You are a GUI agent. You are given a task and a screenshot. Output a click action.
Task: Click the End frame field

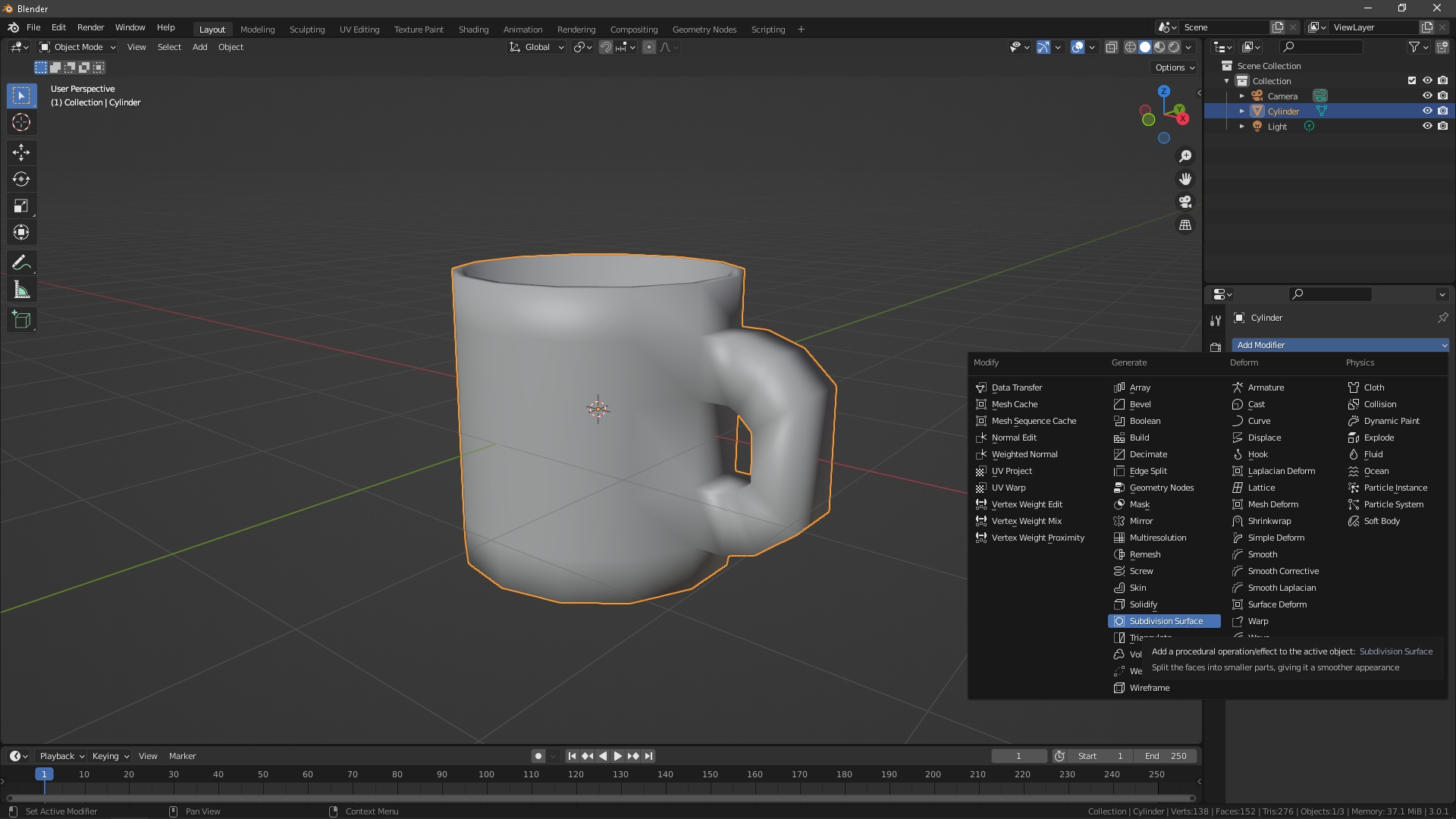[1166, 756]
